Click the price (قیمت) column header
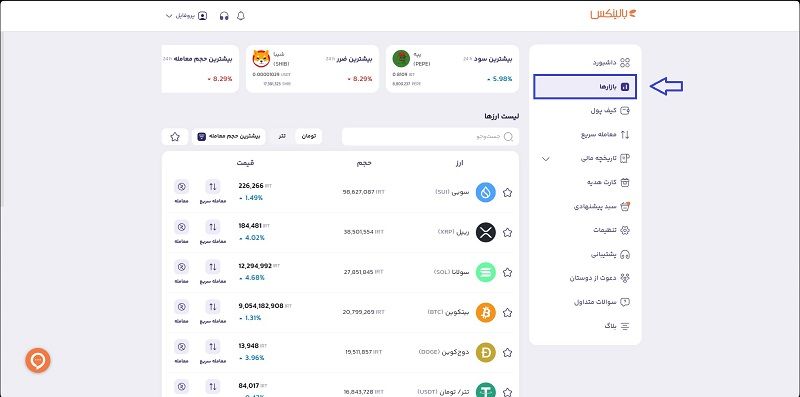Screen dimensions: 800x397 point(245,163)
